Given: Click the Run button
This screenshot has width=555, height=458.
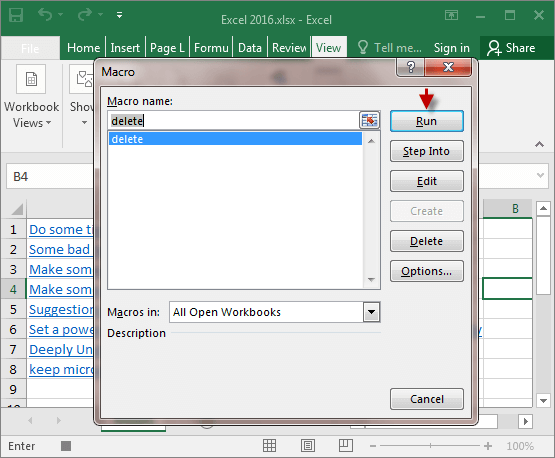Looking at the screenshot, I should (427, 121).
